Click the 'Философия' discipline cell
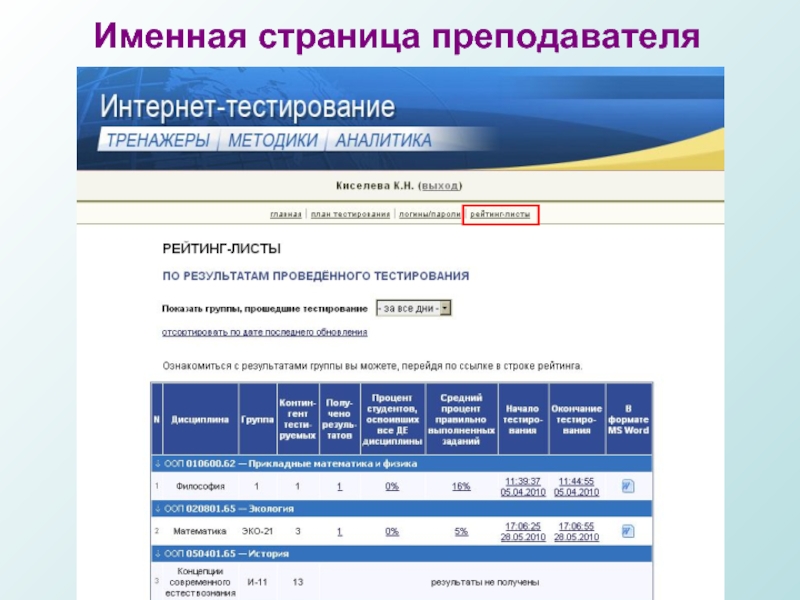The height and width of the screenshot is (600, 800). 200,487
